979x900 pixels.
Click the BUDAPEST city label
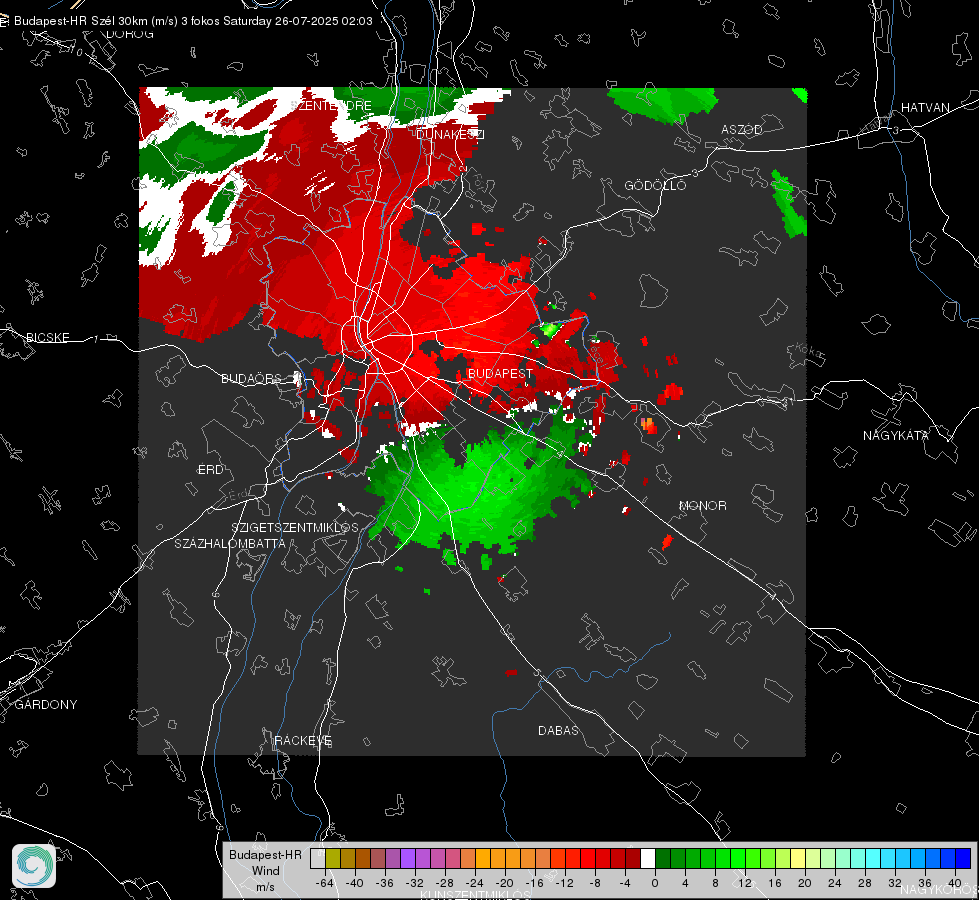[500, 373]
